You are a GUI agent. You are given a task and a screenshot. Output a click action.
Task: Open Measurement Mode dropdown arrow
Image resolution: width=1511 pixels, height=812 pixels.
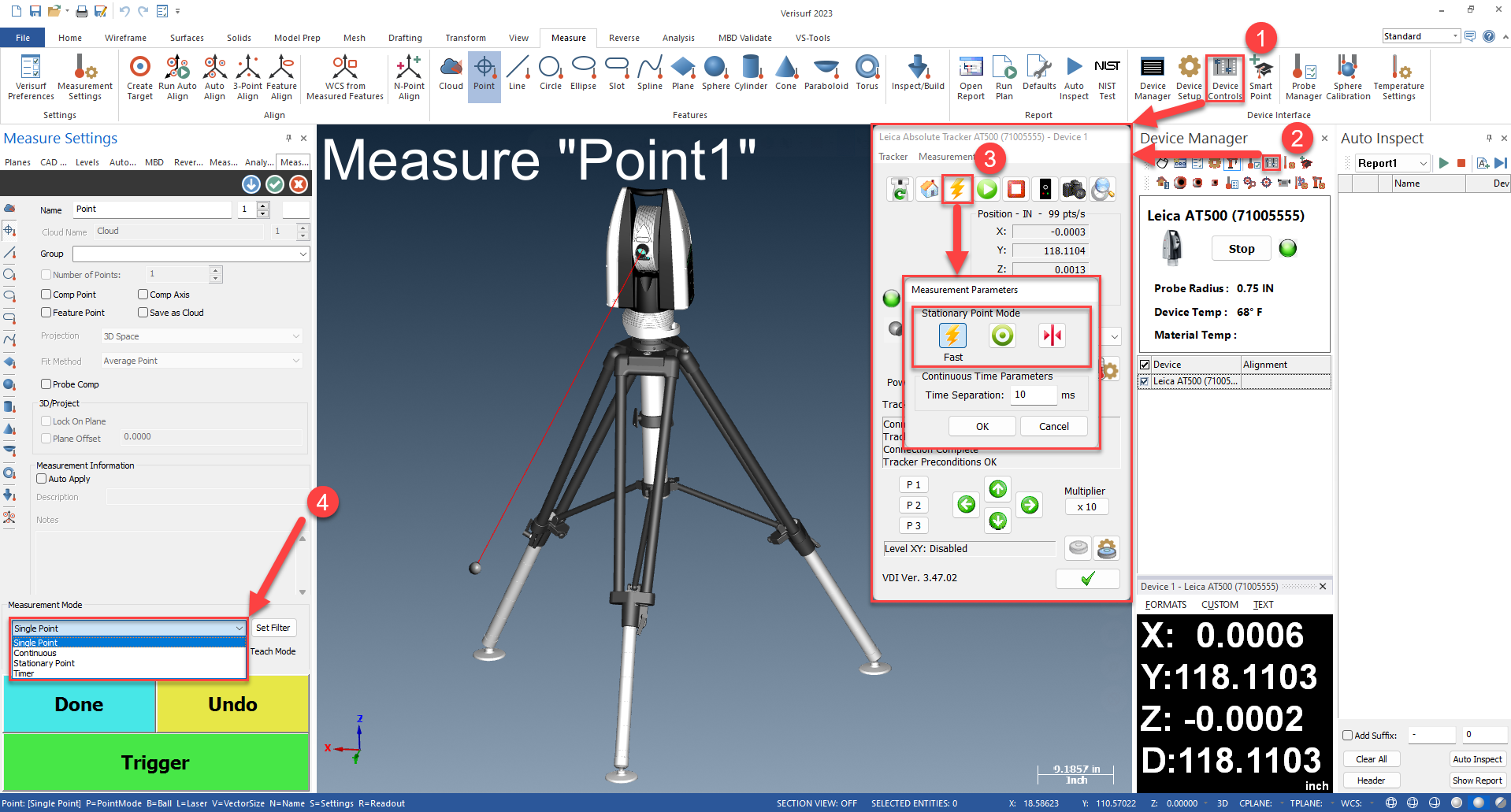tap(239, 628)
